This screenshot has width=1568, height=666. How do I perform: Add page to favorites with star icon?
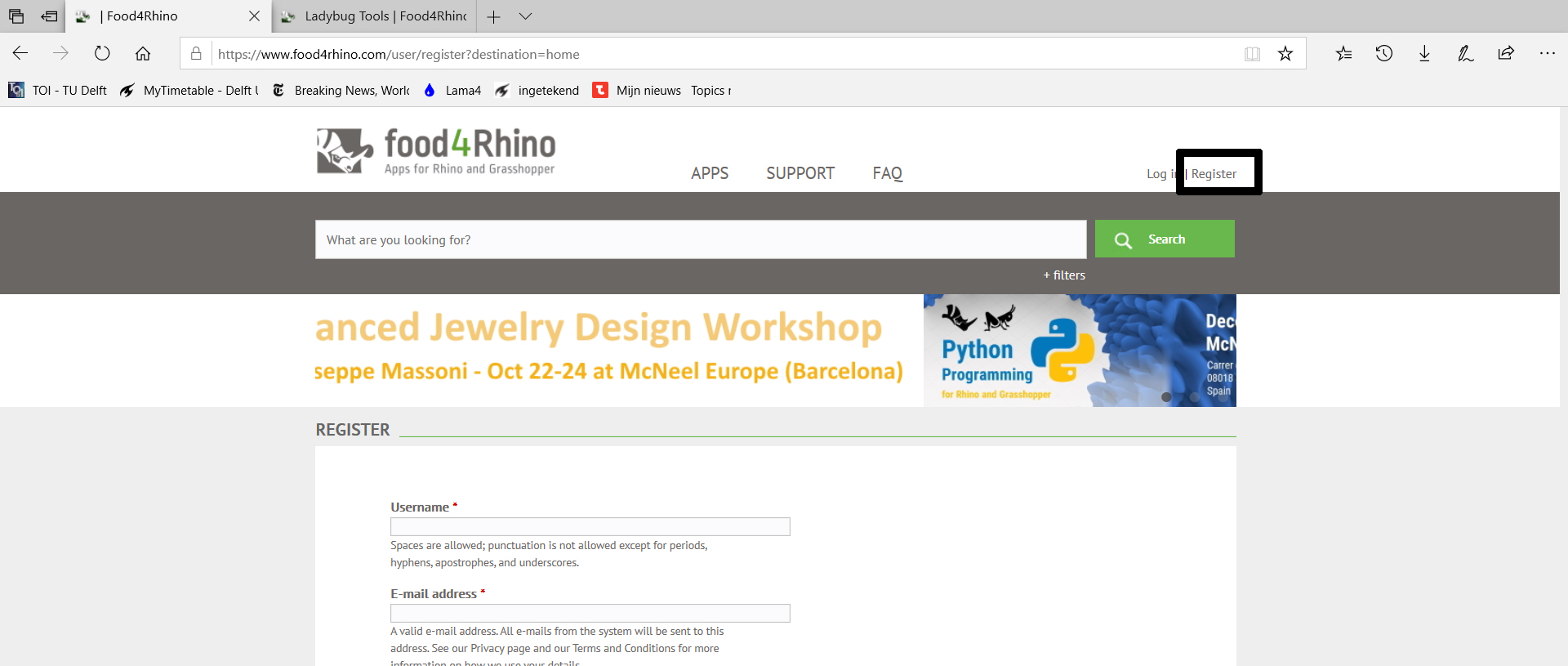pos(1285,54)
